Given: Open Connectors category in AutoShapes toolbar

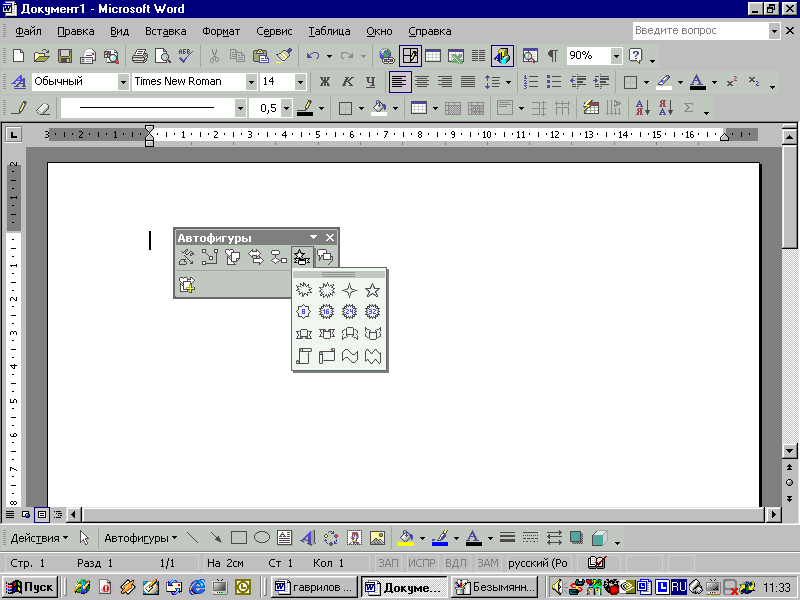Looking at the screenshot, I should click(209, 257).
